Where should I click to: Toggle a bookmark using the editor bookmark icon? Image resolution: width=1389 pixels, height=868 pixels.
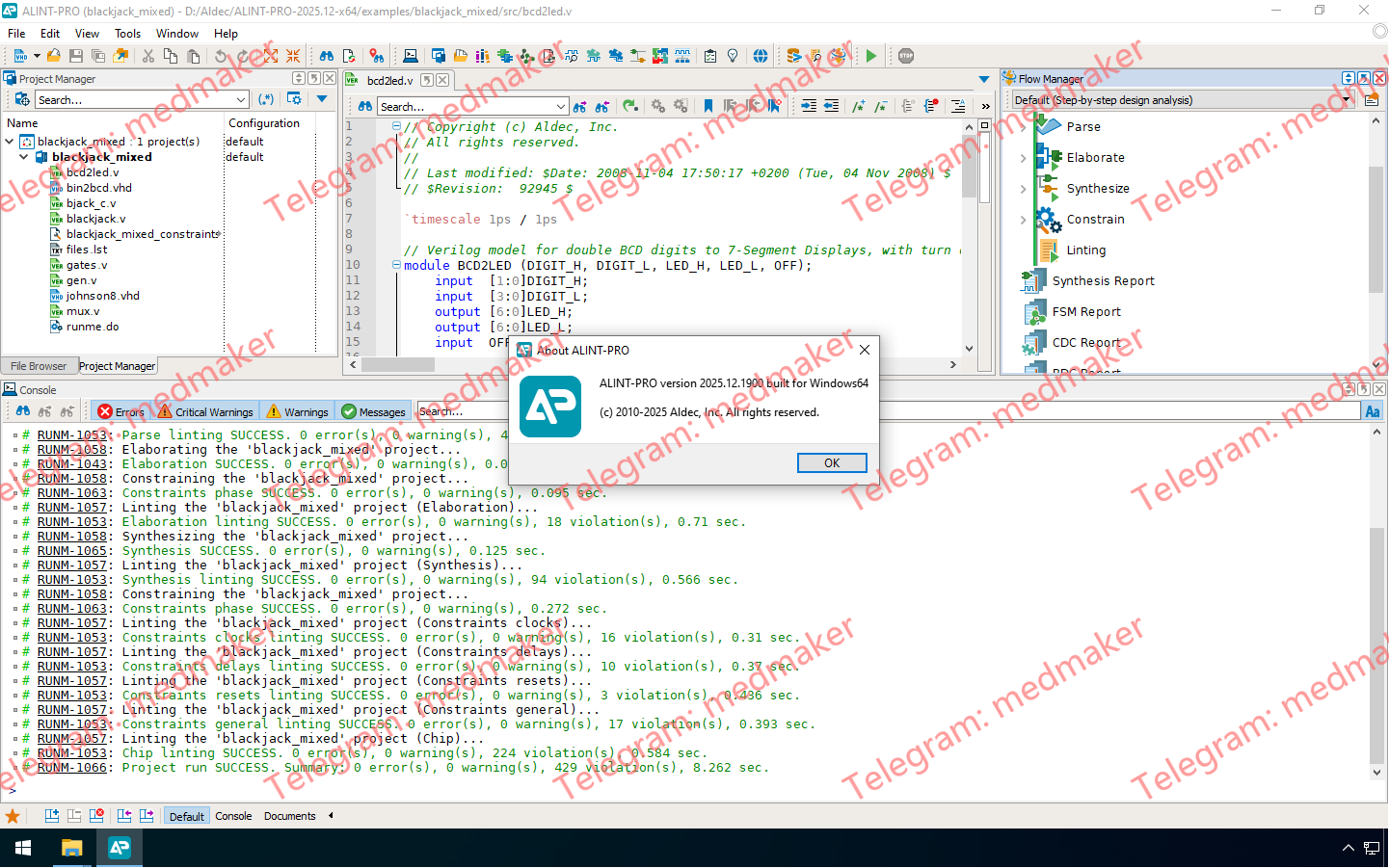pyautogui.click(x=708, y=105)
